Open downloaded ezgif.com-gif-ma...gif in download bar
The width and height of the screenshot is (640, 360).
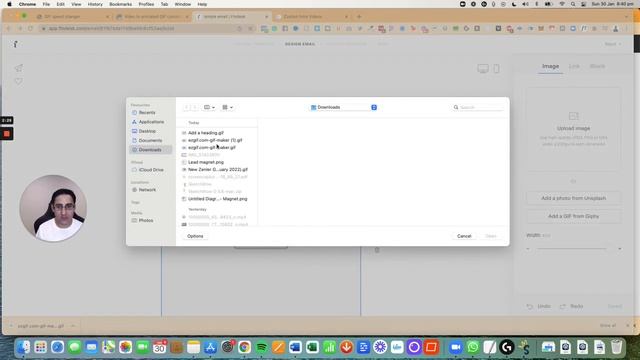tap(40, 326)
